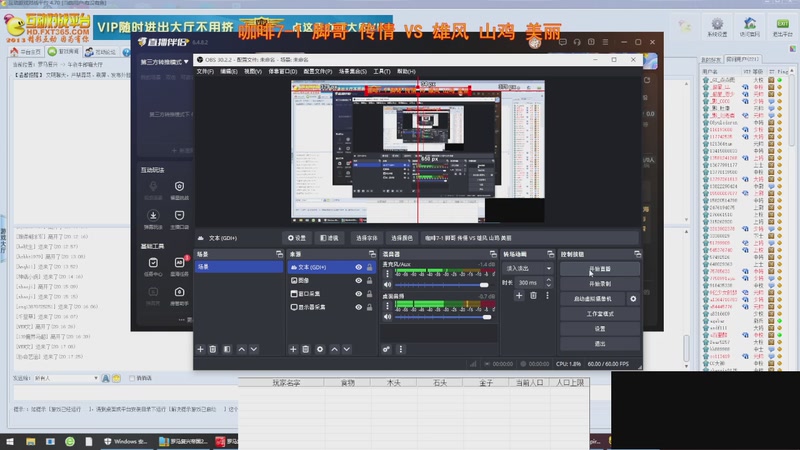Open Scene Collection menu in OBS
The image size is (800, 450).
point(353,71)
